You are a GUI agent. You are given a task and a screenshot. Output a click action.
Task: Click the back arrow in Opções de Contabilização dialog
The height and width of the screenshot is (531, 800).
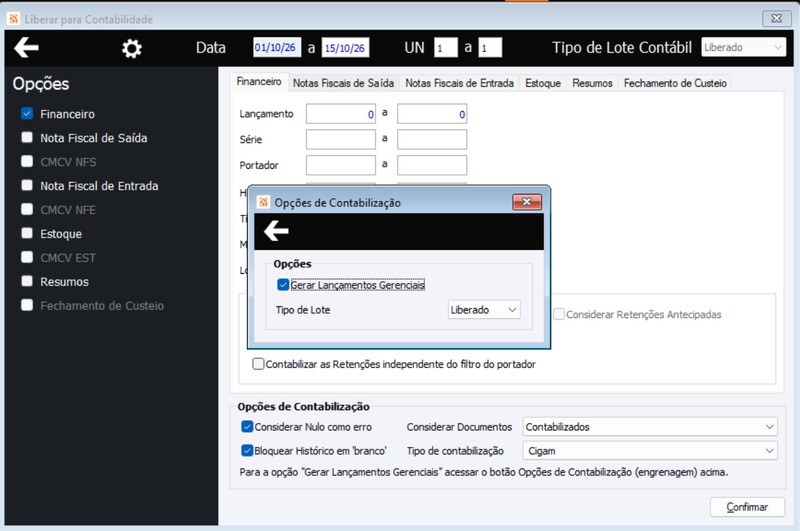[x=276, y=231]
